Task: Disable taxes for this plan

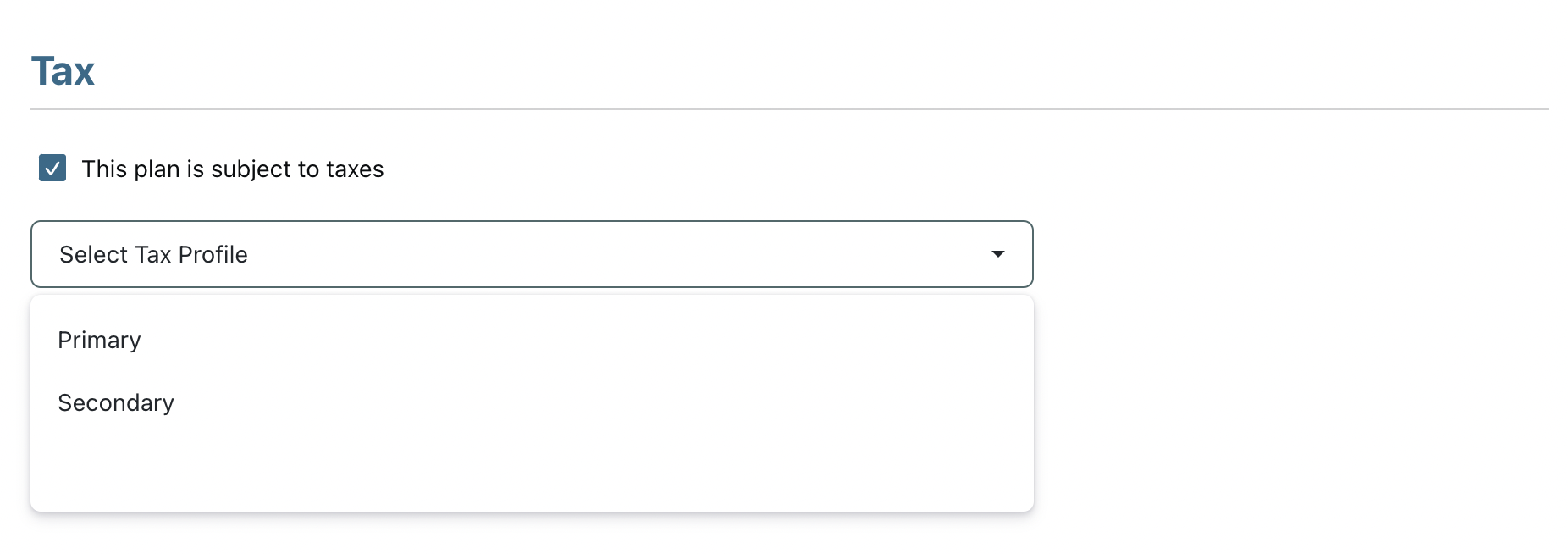Action: point(52,168)
